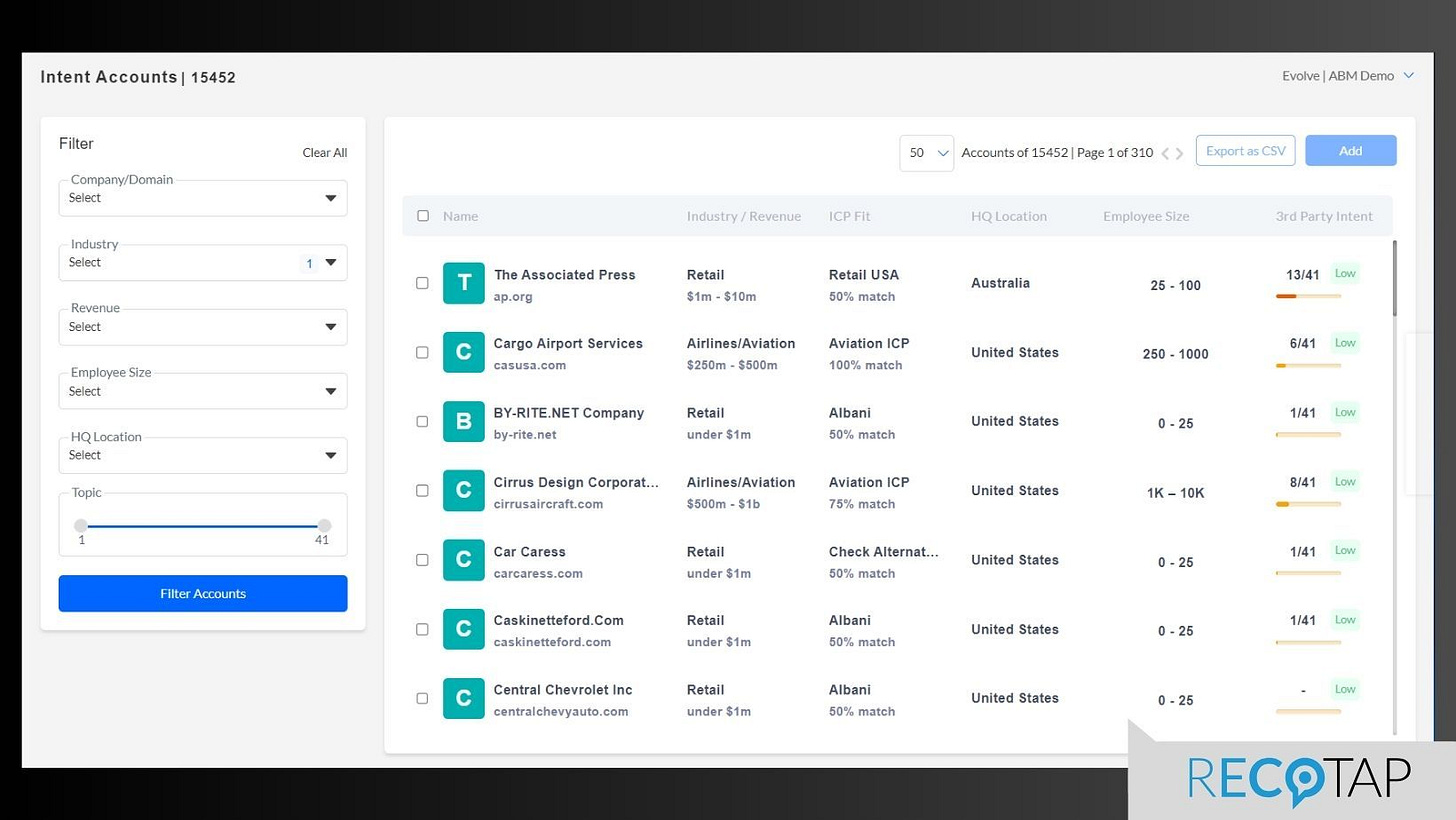Click caskinetteford.com domain text
Screen dimensions: 1456x820
click(552, 642)
